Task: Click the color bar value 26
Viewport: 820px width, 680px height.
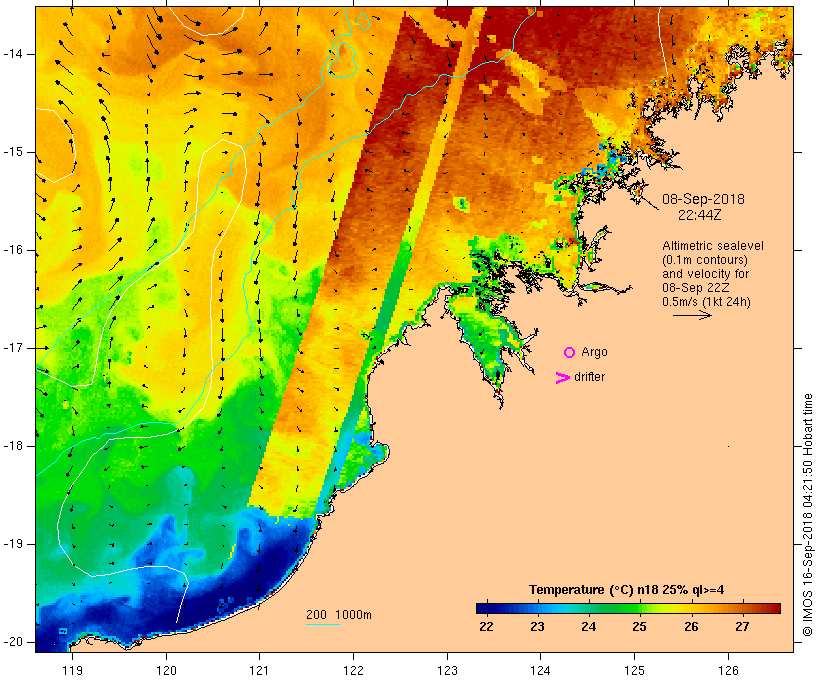Action: point(691,627)
